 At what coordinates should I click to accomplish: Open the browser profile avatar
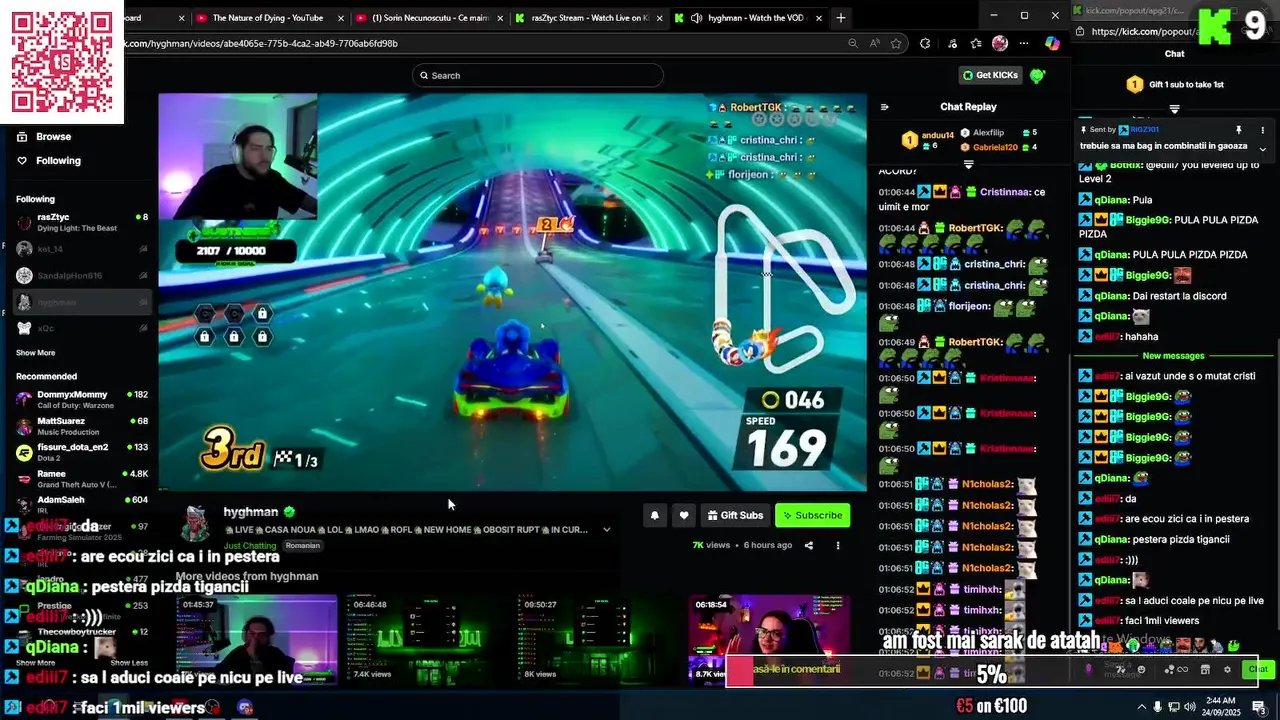coord(1000,43)
